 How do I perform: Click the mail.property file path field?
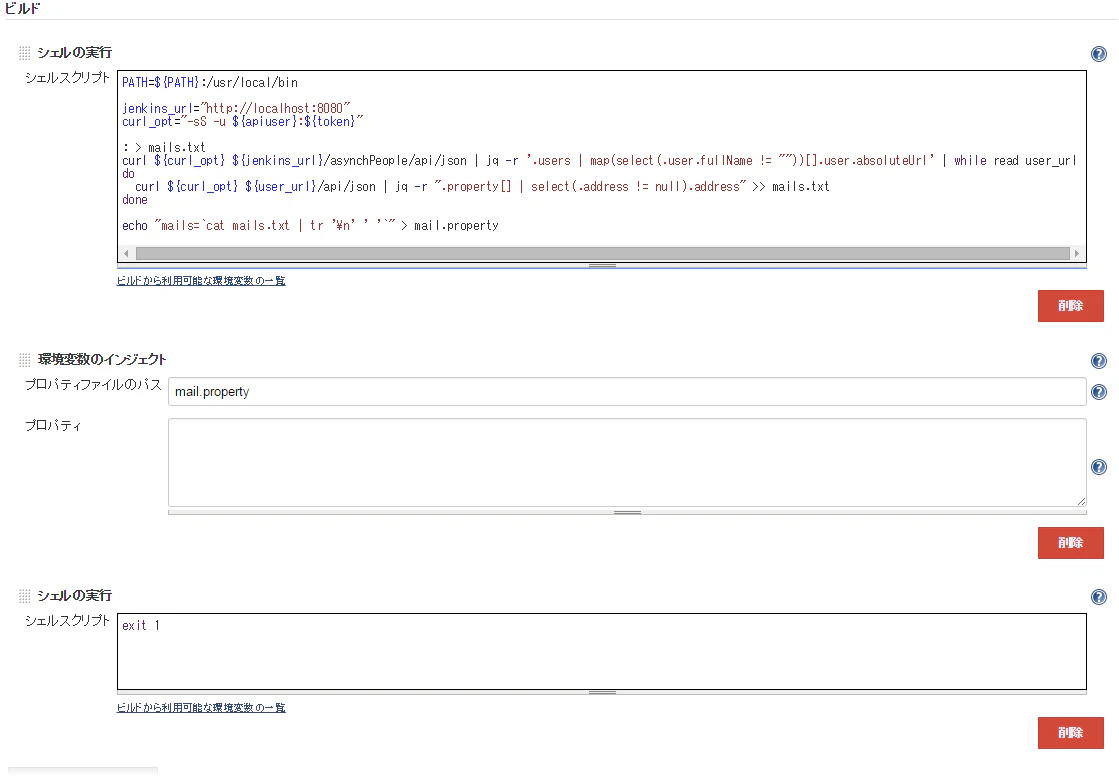(x=627, y=391)
